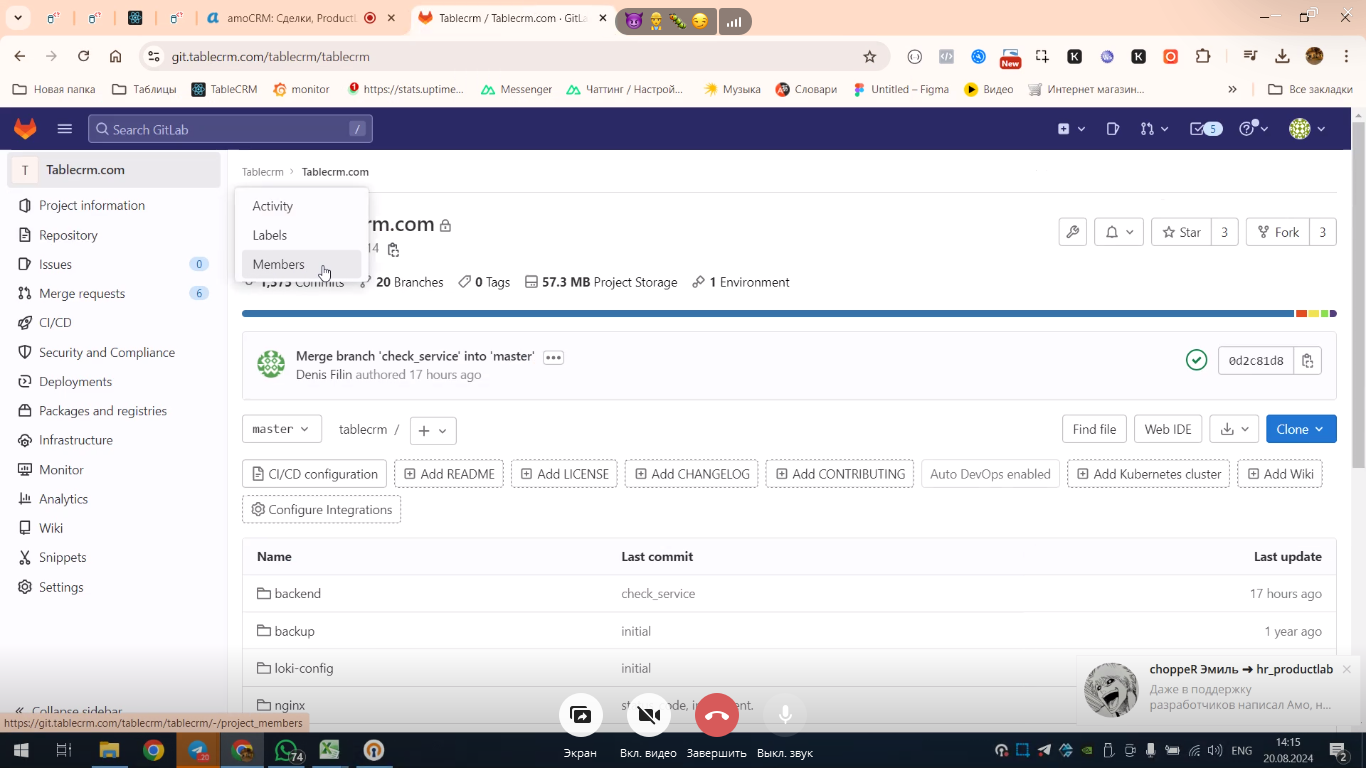Screen dimensions: 1366x768
Task: Open Deployments in the sidebar
Action: point(114,381)
